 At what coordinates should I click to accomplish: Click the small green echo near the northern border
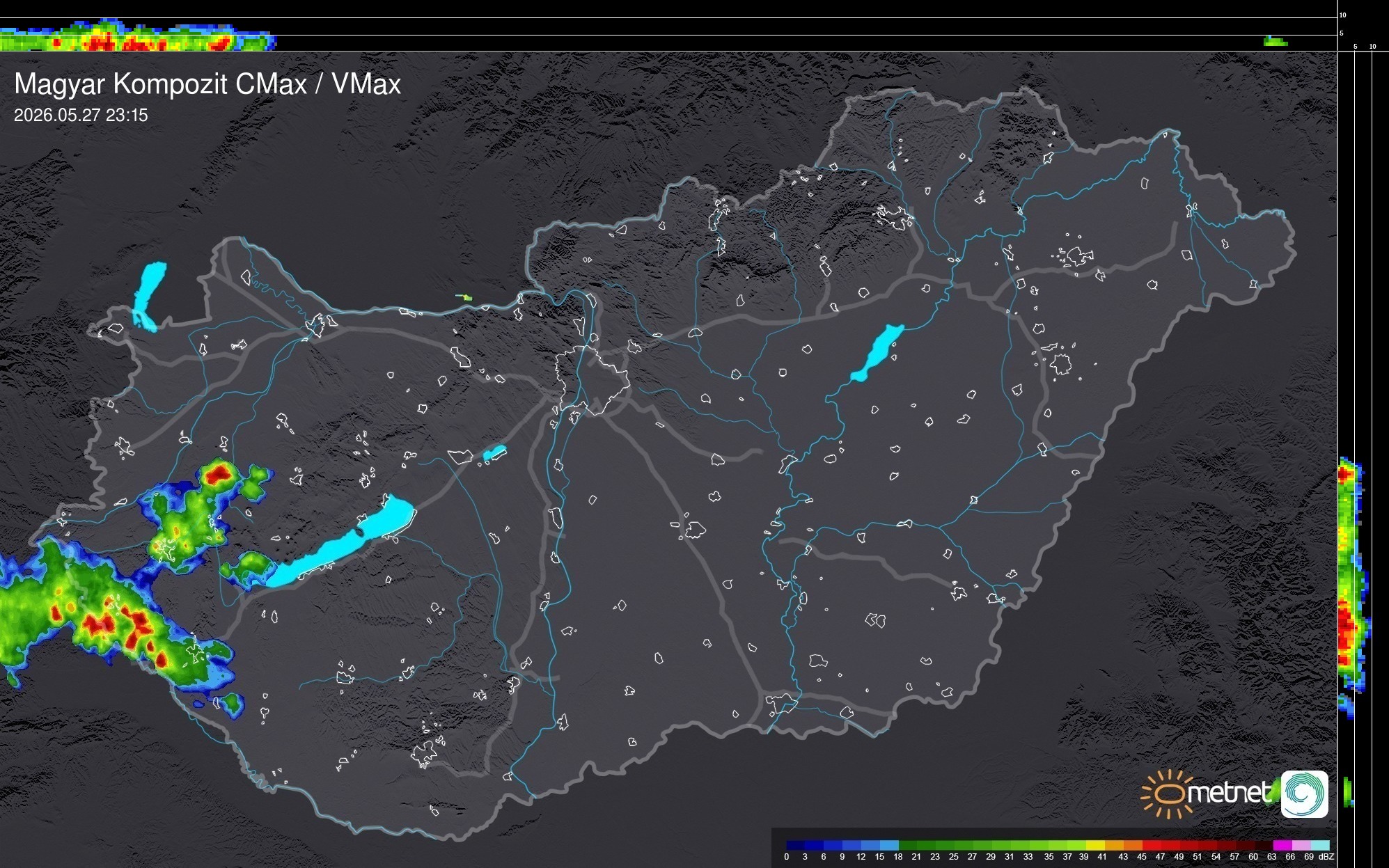click(x=464, y=297)
